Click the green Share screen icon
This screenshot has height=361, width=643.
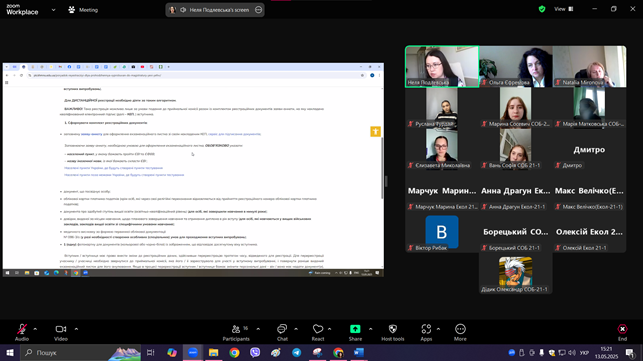[x=355, y=329]
